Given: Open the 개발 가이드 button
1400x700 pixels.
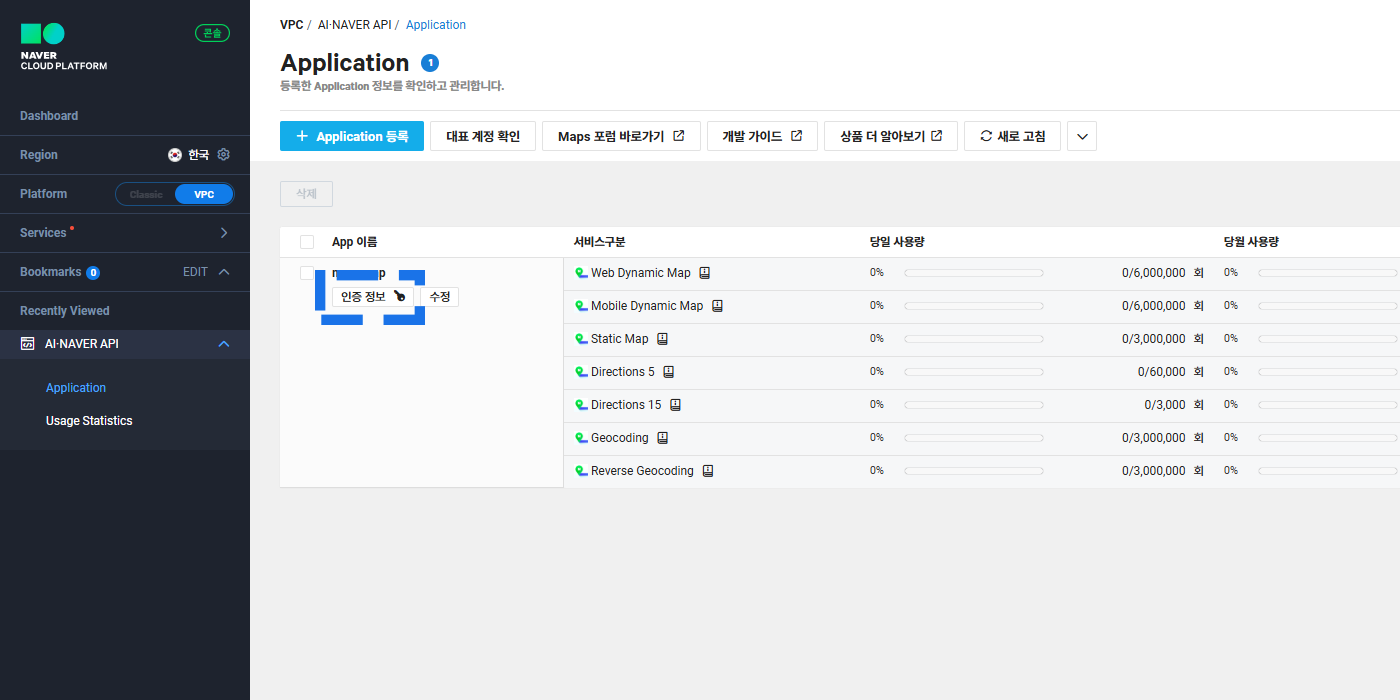Looking at the screenshot, I should tap(762, 136).
